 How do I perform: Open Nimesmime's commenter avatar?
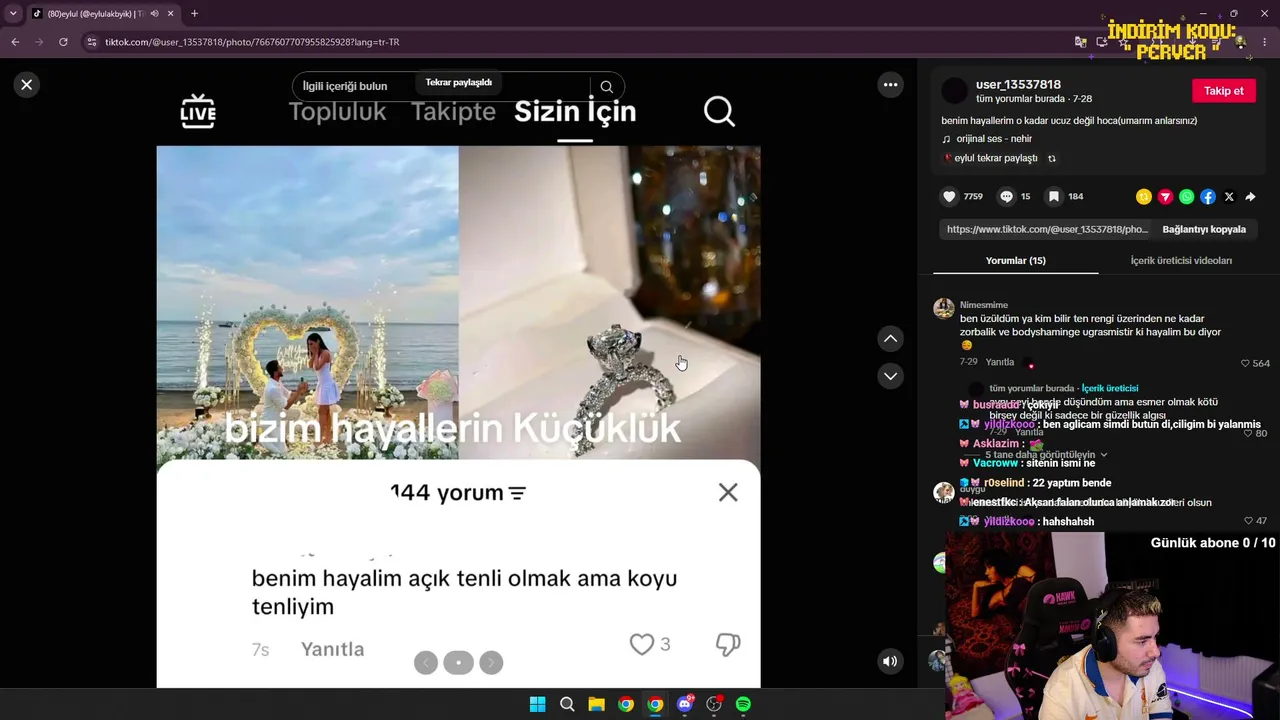click(943, 308)
